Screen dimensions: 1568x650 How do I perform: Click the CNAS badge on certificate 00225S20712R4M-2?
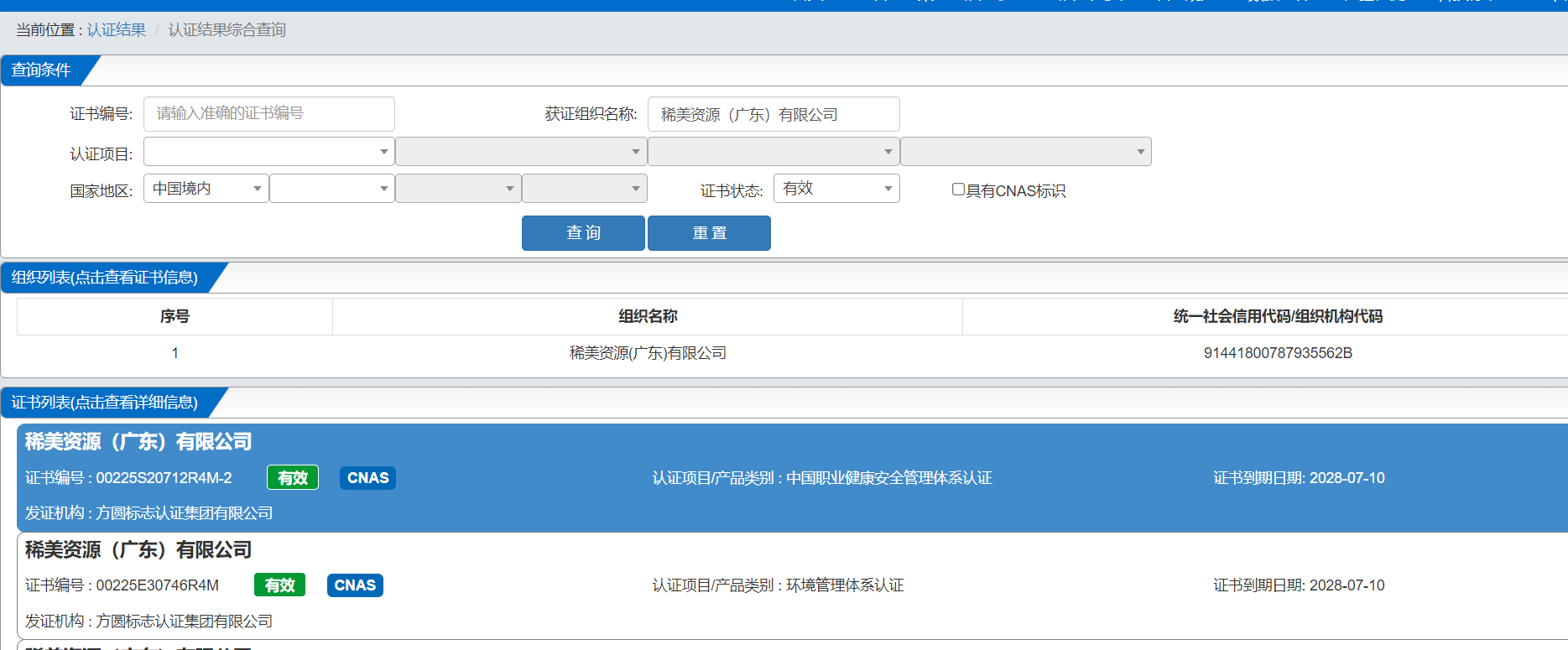point(367,478)
